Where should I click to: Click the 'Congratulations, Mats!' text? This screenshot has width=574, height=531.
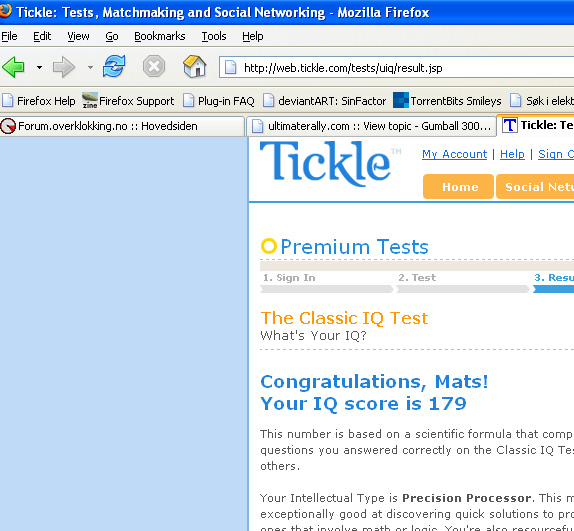click(374, 382)
